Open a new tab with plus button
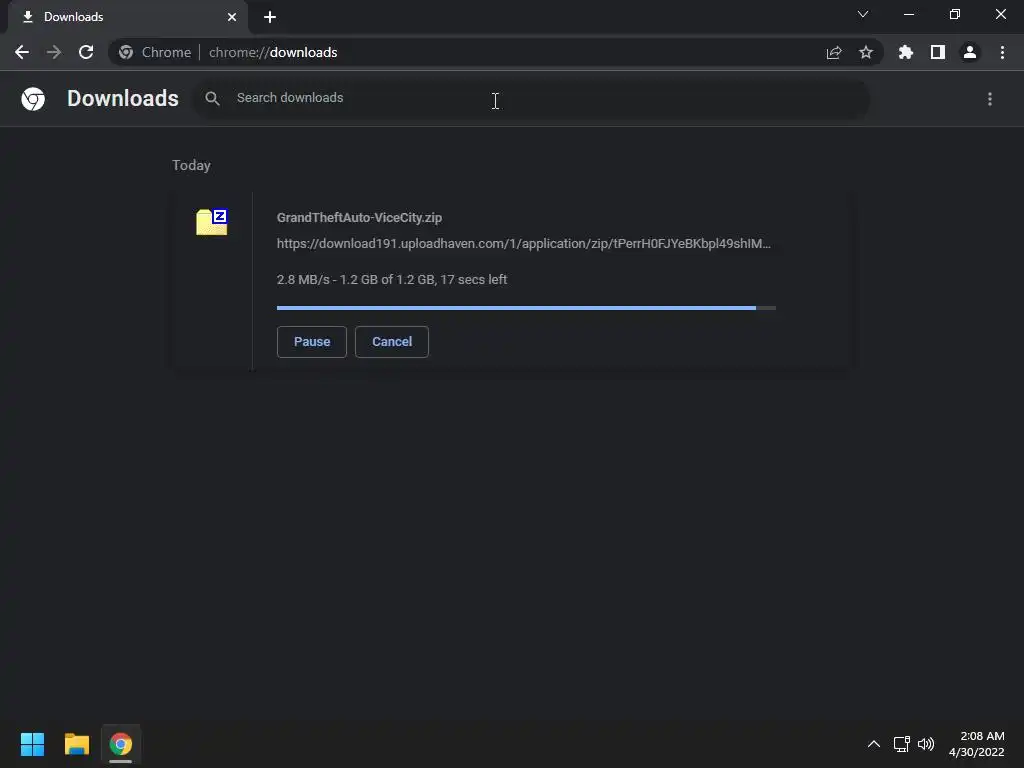The image size is (1024, 768). (270, 17)
